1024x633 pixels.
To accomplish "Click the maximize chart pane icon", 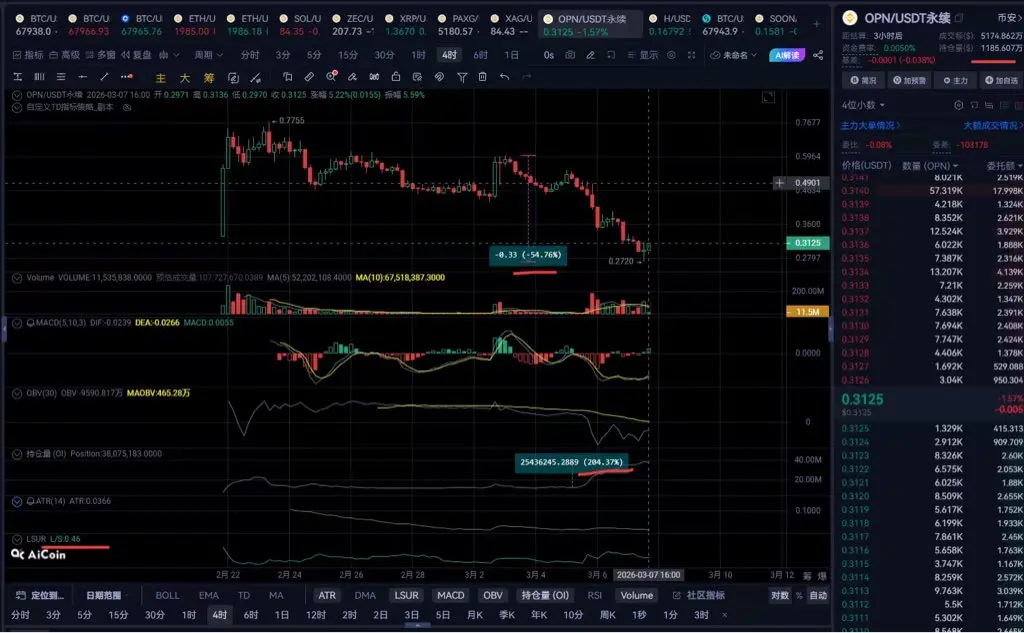I will (769, 97).
